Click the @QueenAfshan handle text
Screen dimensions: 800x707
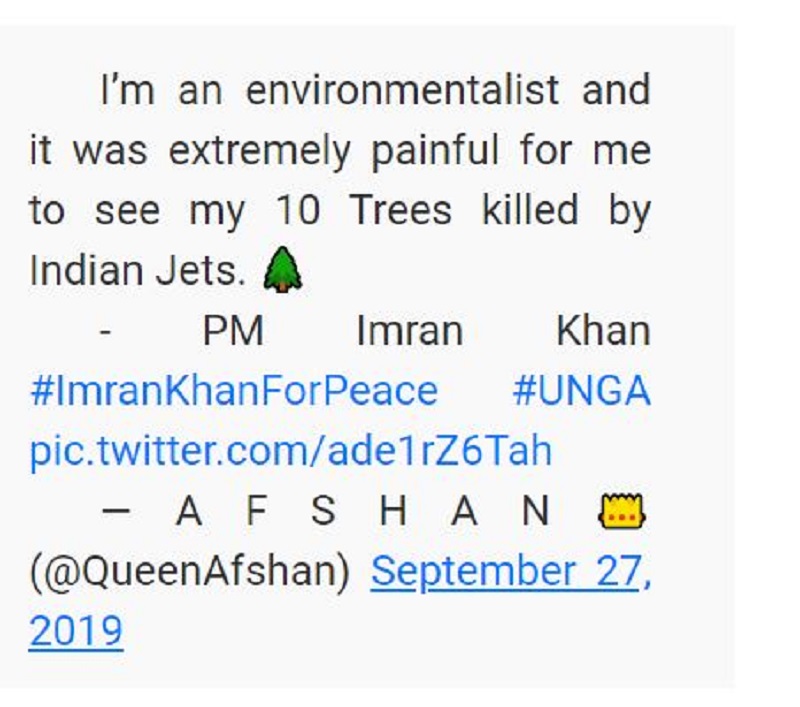[190, 572]
